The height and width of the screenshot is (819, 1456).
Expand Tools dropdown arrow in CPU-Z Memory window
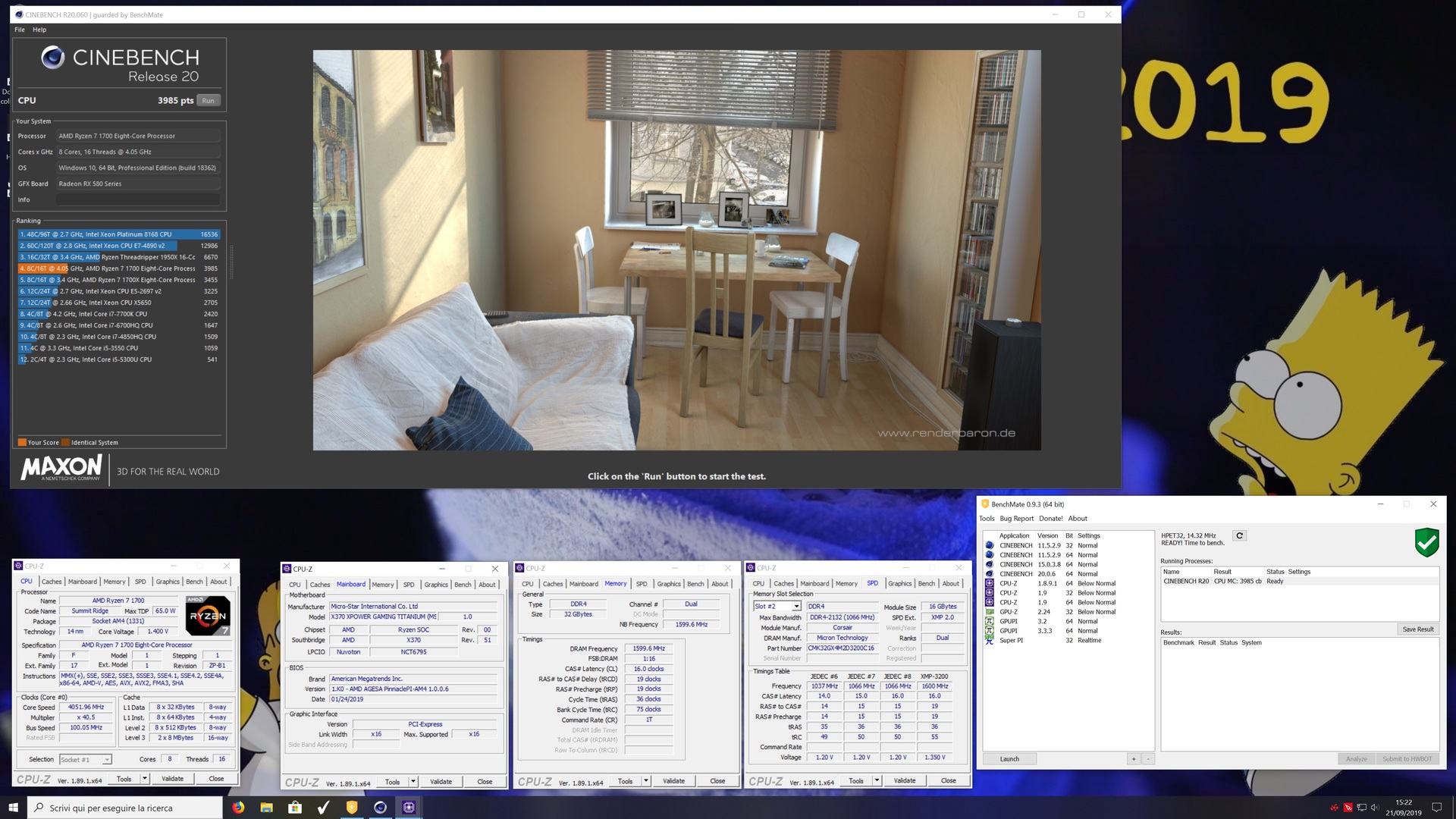(646, 781)
